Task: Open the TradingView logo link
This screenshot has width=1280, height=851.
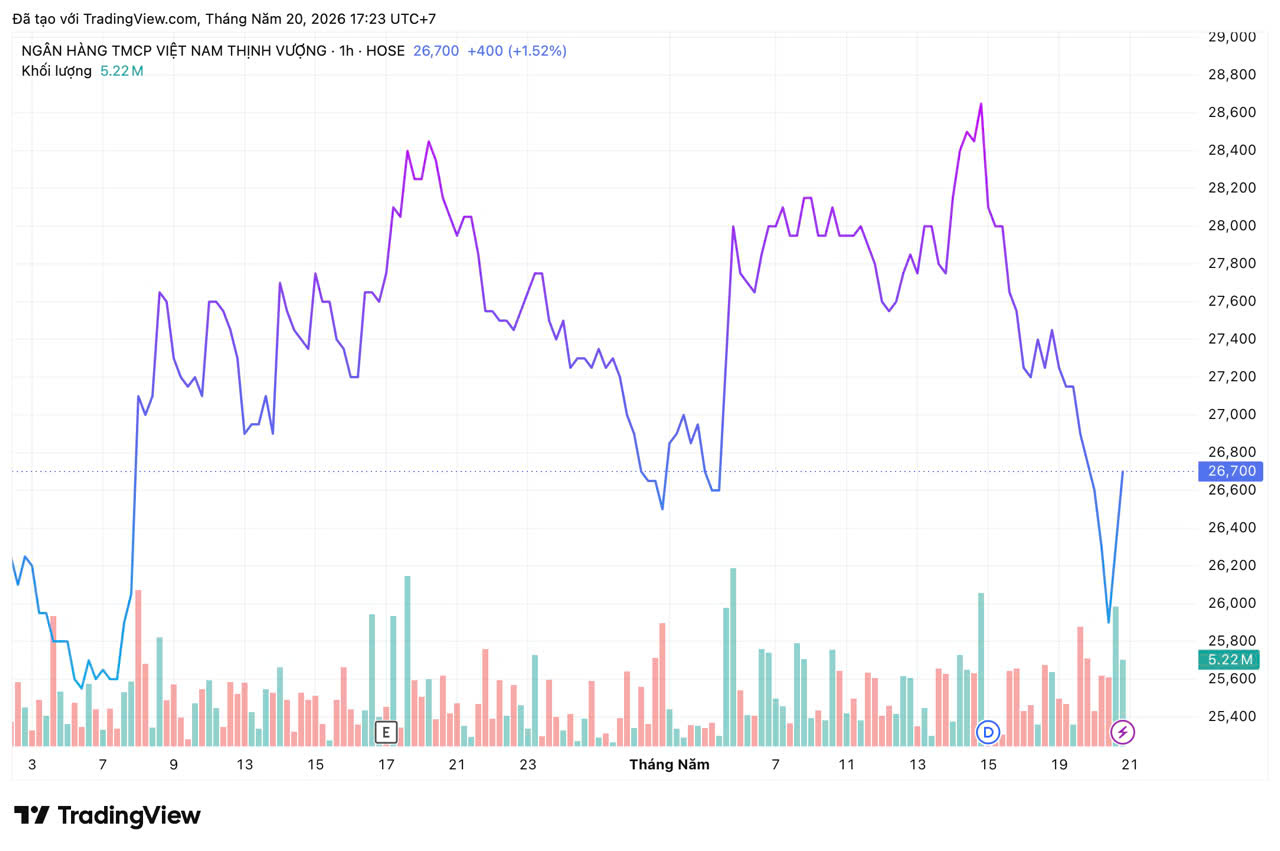Action: pos(107,815)
